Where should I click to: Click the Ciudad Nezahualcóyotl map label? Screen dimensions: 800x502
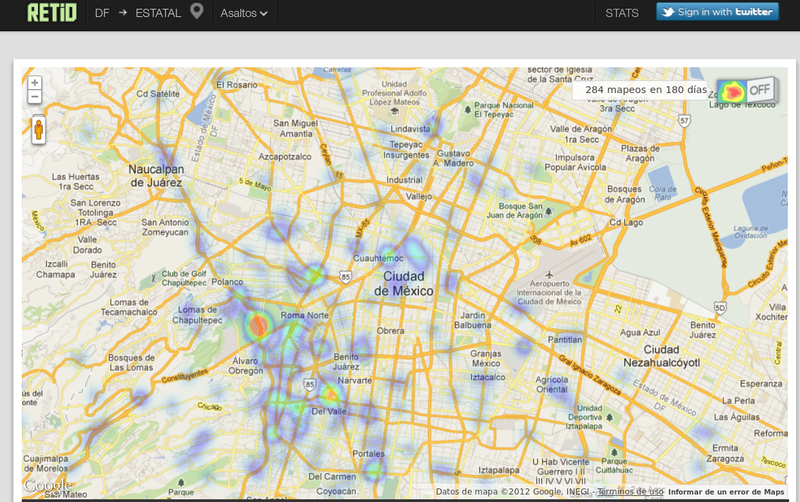[661, 356]
